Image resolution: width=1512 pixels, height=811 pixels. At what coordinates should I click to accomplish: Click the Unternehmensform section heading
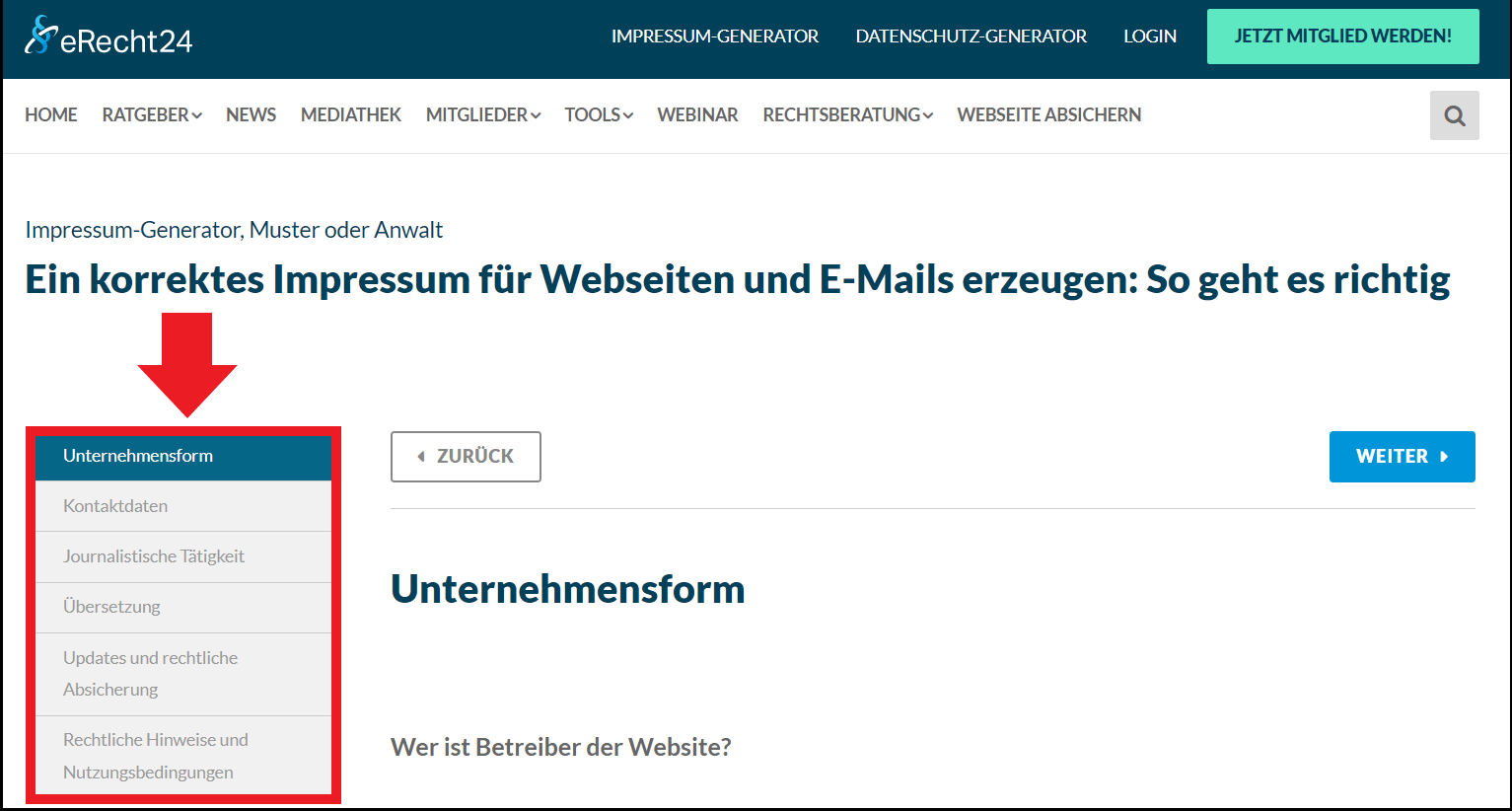(568, 589)
